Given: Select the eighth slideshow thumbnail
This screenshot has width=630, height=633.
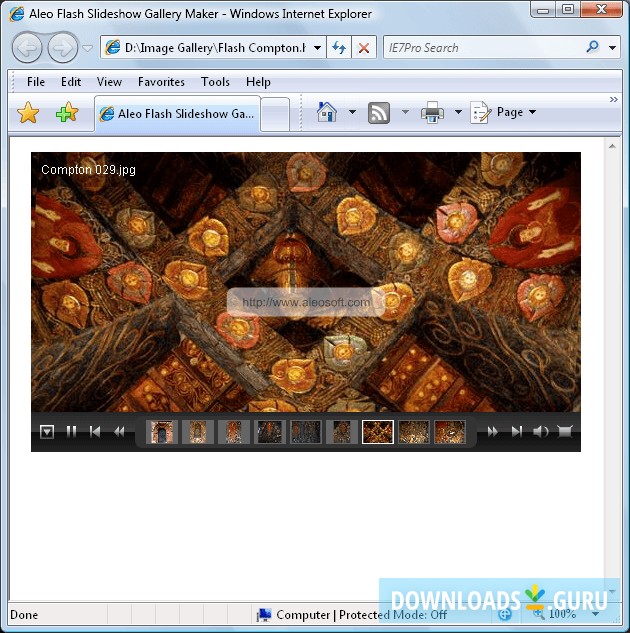Looking at the screenshot, I should [414, 432].
